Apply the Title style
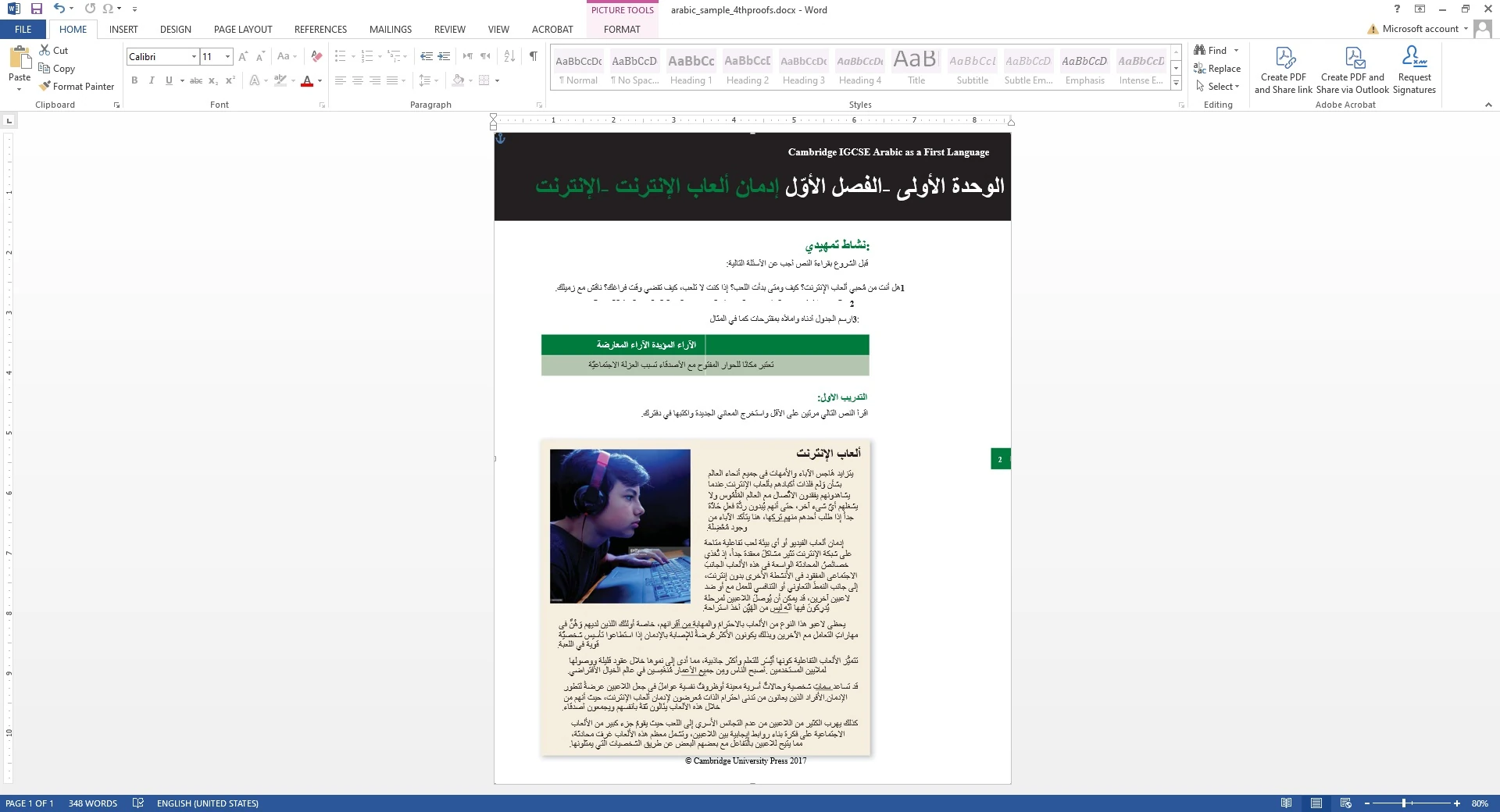Viewport: 1500px width, 812px height. point(916,69)
